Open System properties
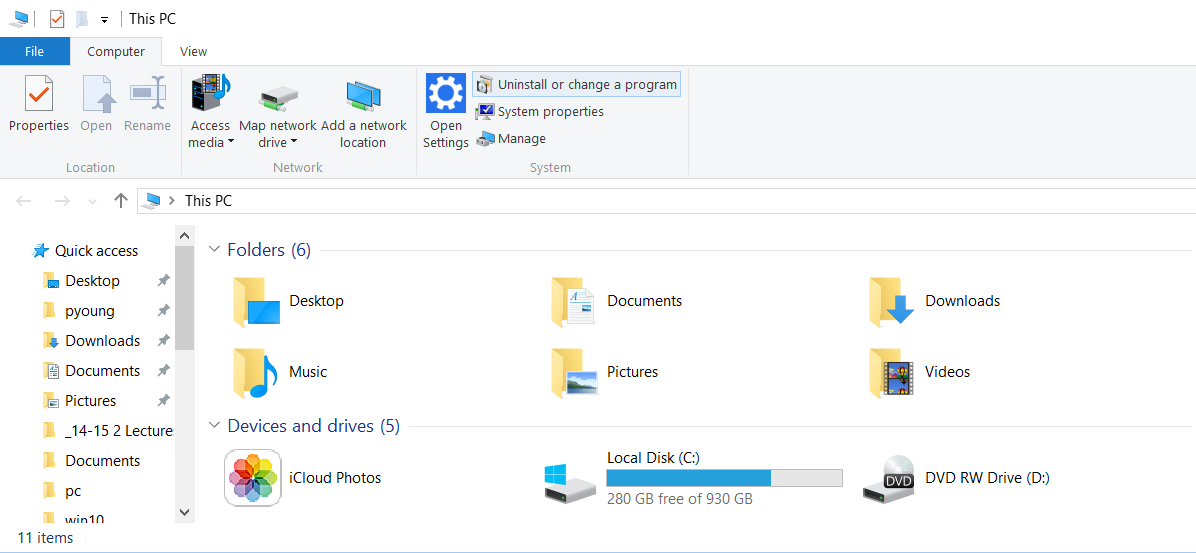Viewport: 1196px width, 553px height. click(539, 111)
